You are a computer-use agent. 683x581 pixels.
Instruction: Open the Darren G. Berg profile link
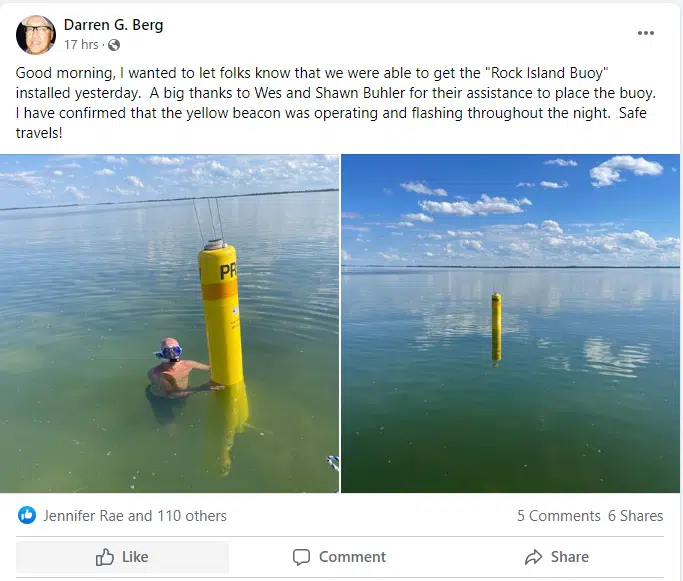click(x=115, y=24)
